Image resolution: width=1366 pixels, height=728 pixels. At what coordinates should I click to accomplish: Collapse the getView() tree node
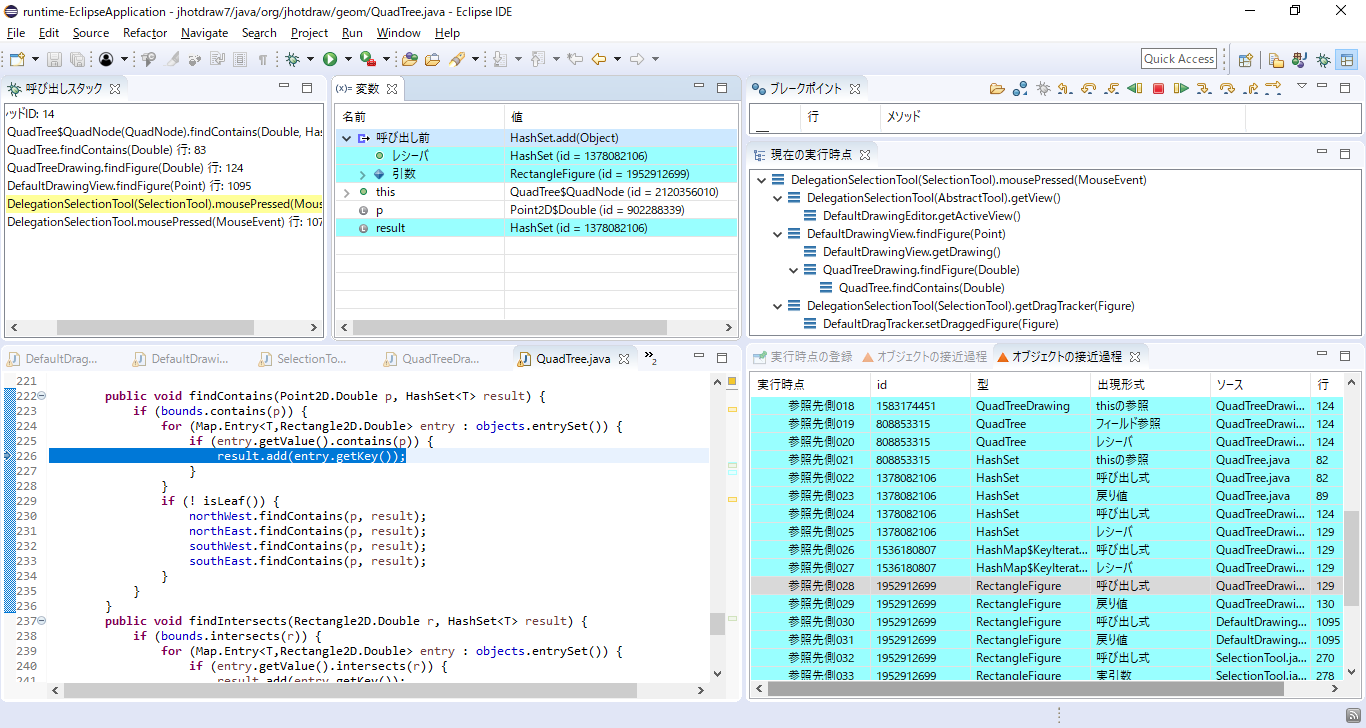coord(778,198)
